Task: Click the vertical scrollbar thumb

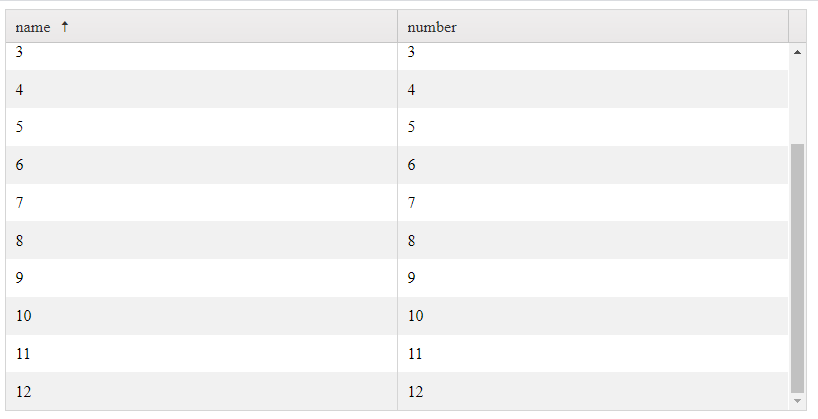Action: click(797, 266)
